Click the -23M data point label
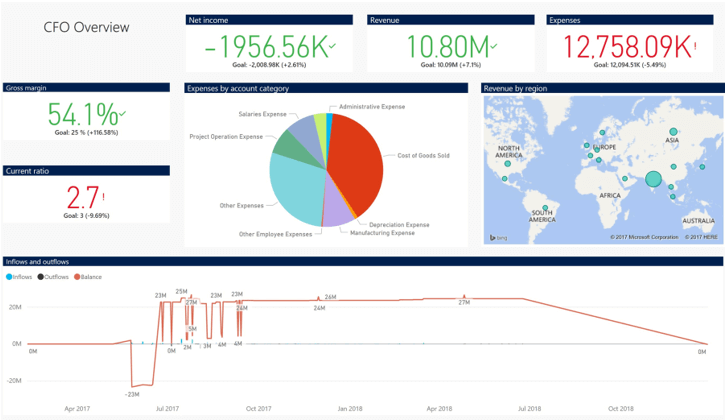 132,395
